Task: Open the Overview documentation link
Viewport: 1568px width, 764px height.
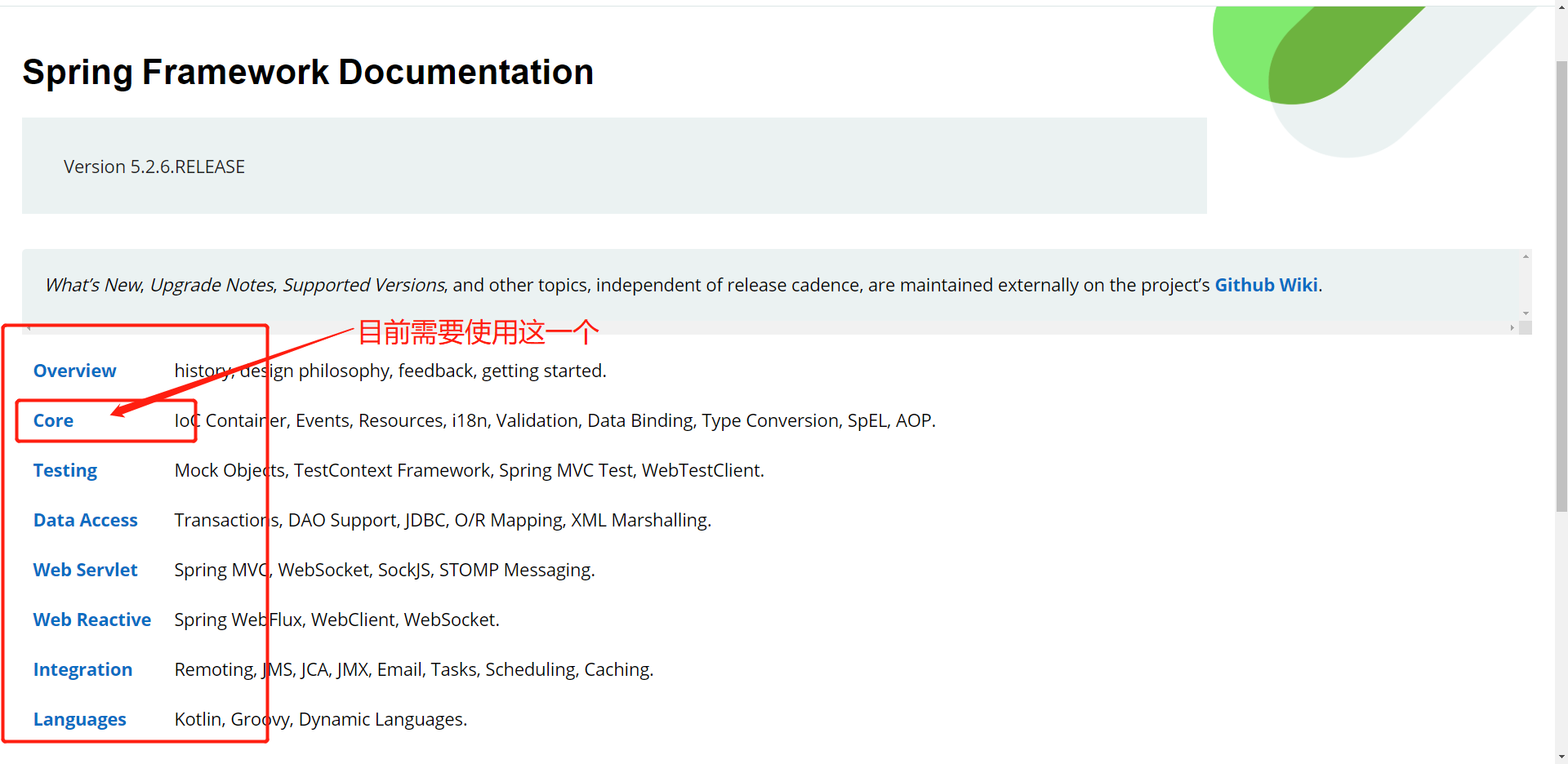Action: (x=74, y=371)
